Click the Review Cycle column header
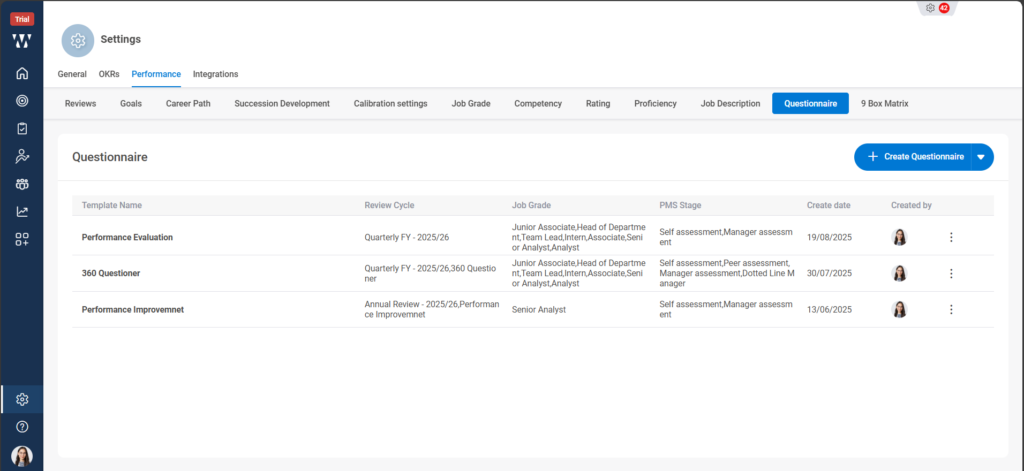Image resolution: width=1024 pixels, height=471 pixels. click(389, 205)
